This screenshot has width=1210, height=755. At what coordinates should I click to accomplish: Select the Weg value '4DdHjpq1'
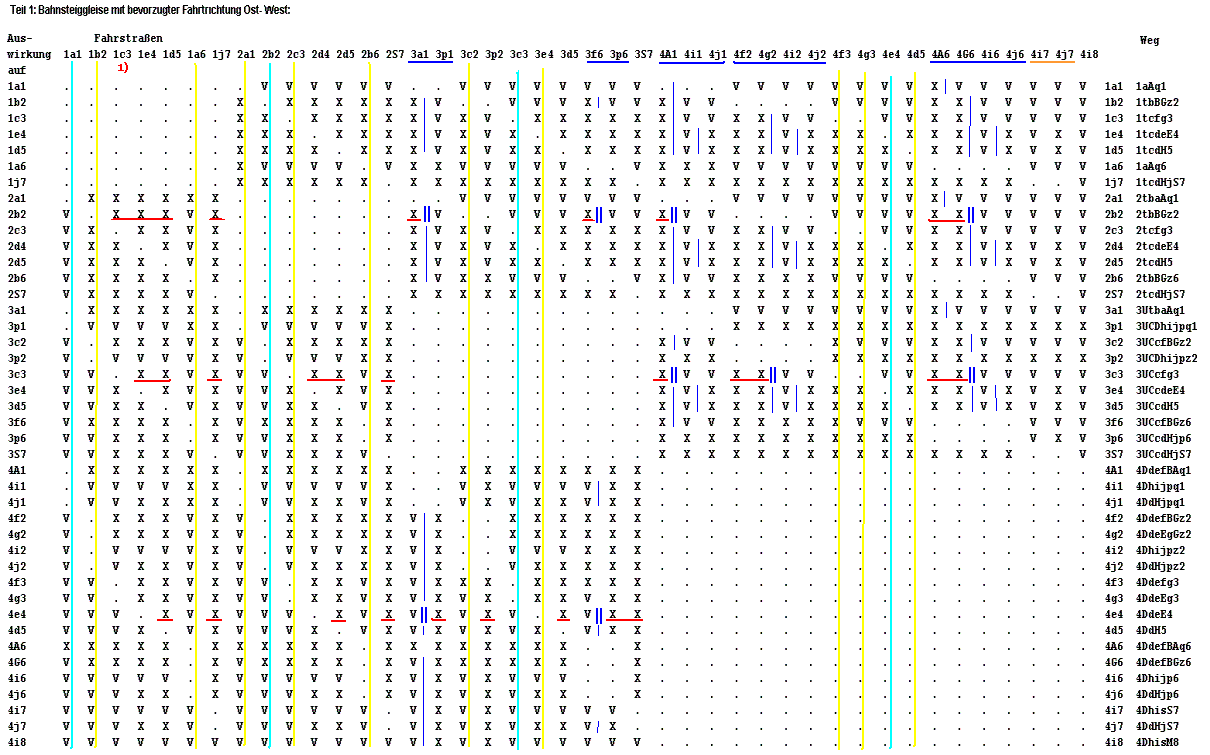(x=1160, y=503)
